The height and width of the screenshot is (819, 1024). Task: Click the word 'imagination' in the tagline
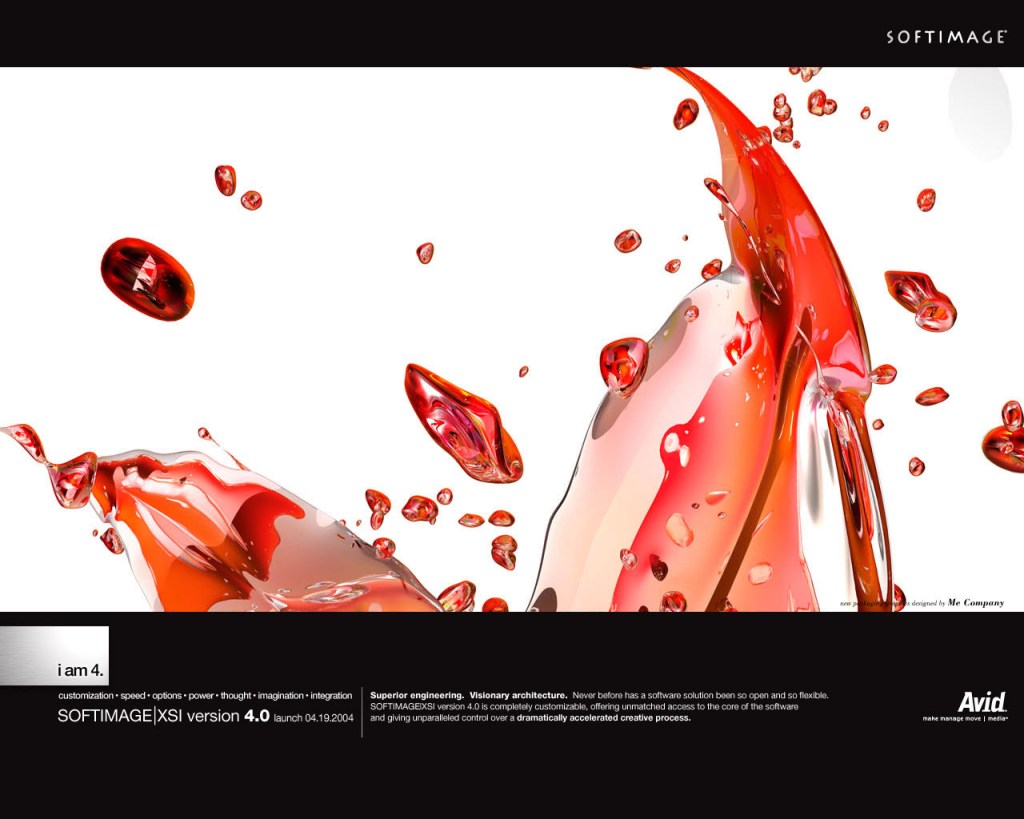pos(279,695)
